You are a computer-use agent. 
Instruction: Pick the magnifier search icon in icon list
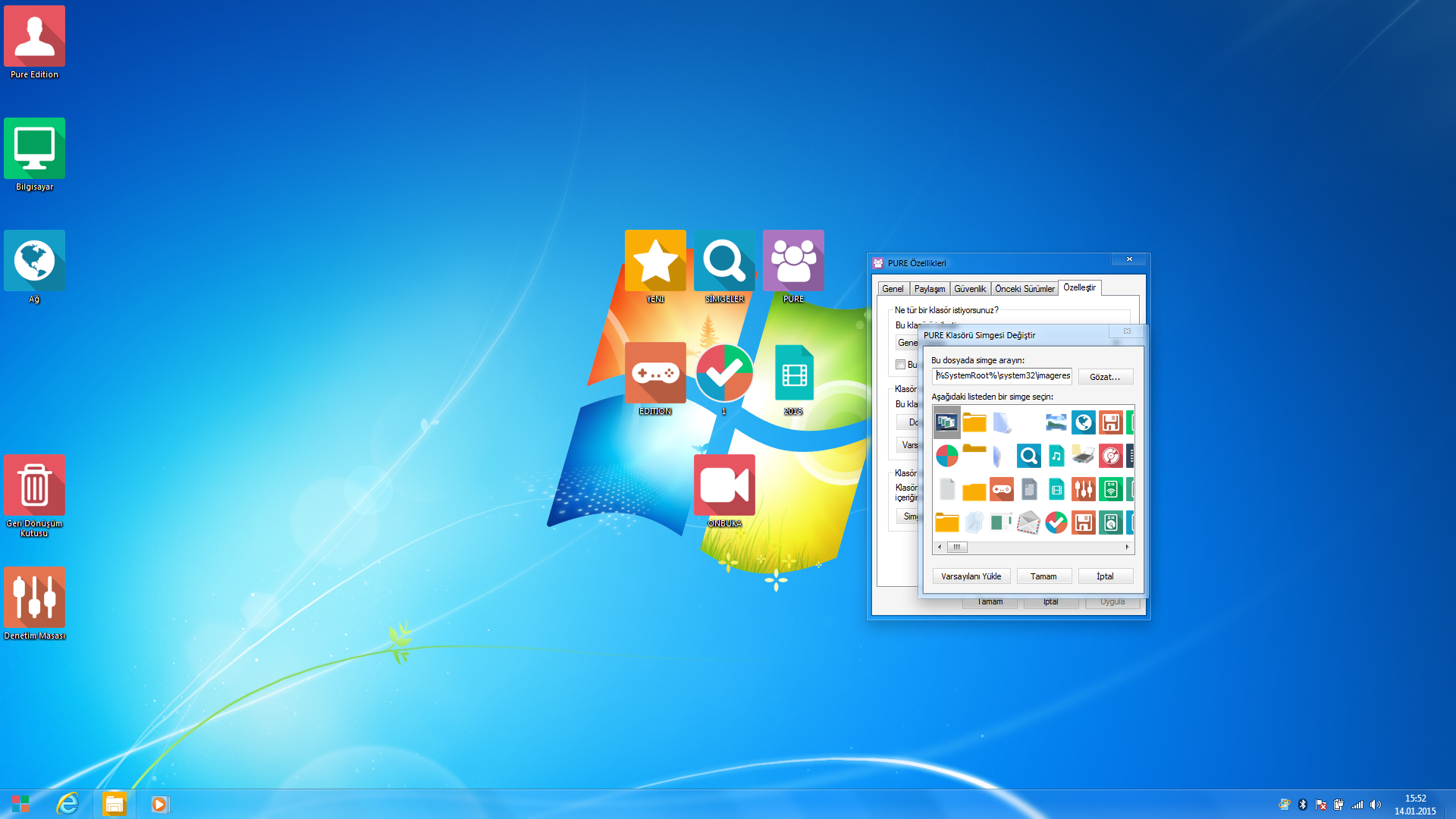[1029, 456]
